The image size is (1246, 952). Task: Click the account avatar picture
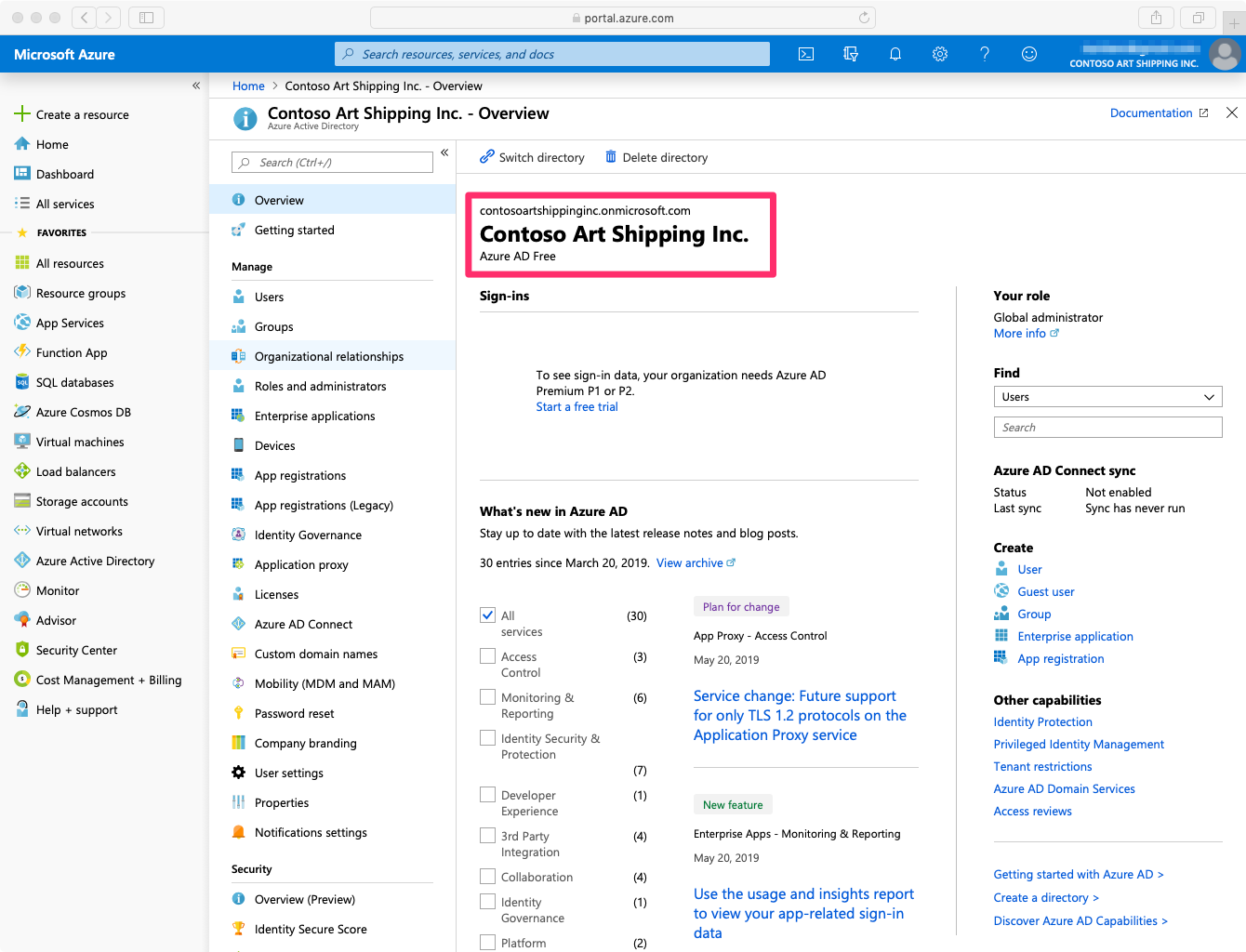(1225, 54)
